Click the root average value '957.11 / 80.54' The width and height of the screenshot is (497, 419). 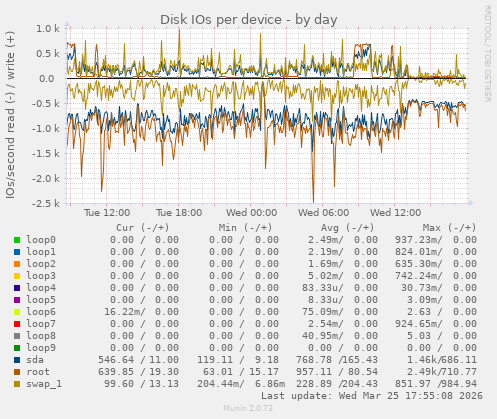(337, 372)
